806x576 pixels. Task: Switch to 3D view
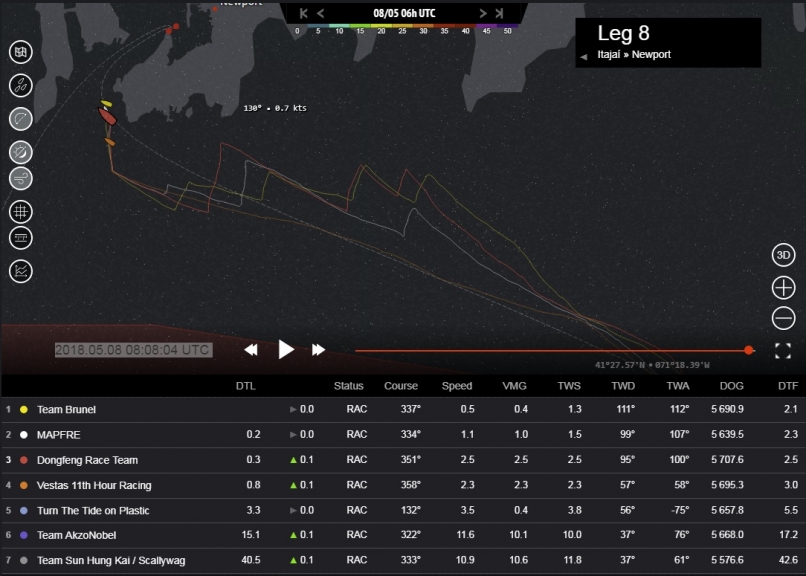pos(783,255)
